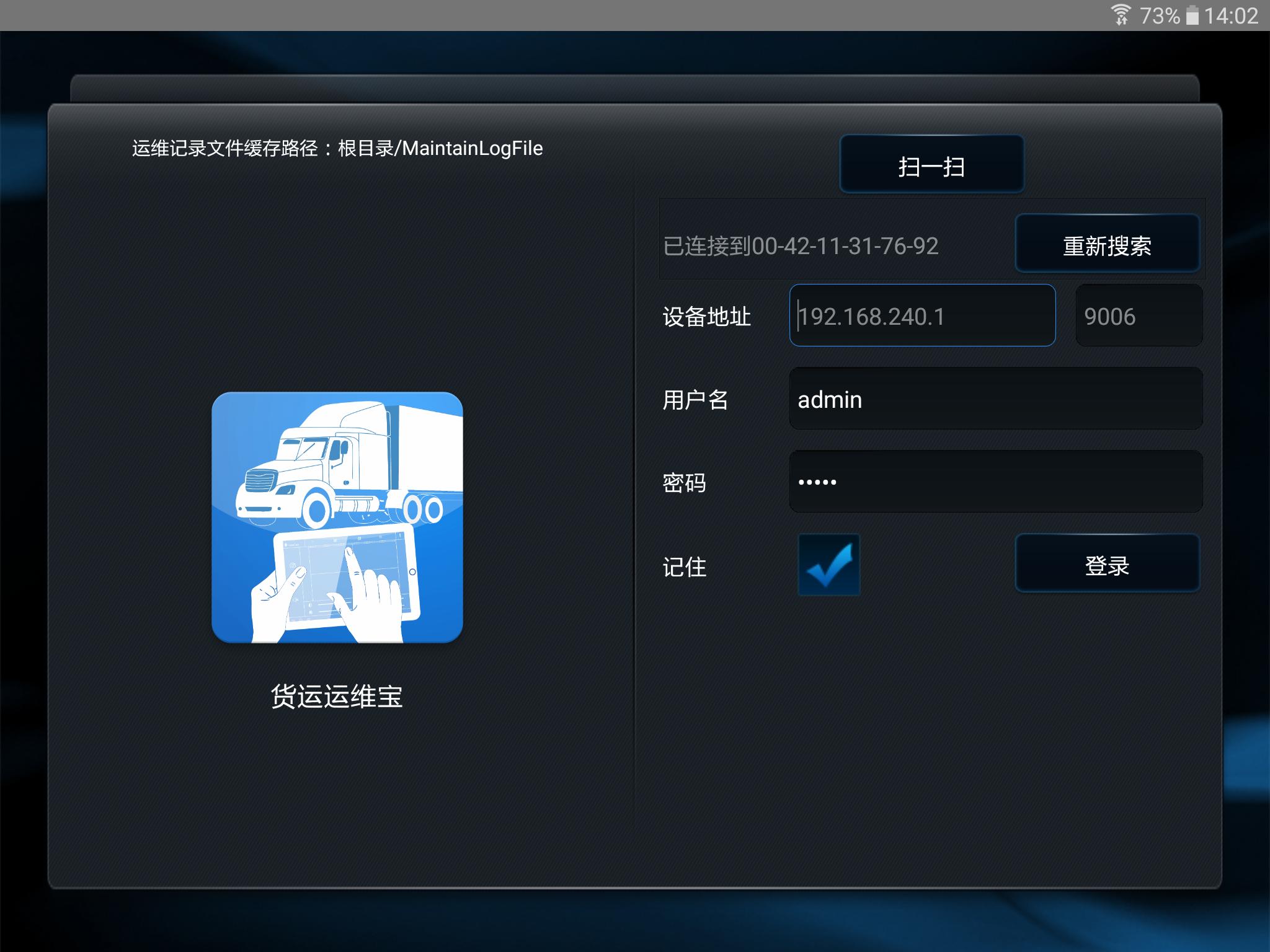Viewport: 1270px width, 952px height.
Task: Tap the 货运运维宝 truck app logo
Action: 337,518
